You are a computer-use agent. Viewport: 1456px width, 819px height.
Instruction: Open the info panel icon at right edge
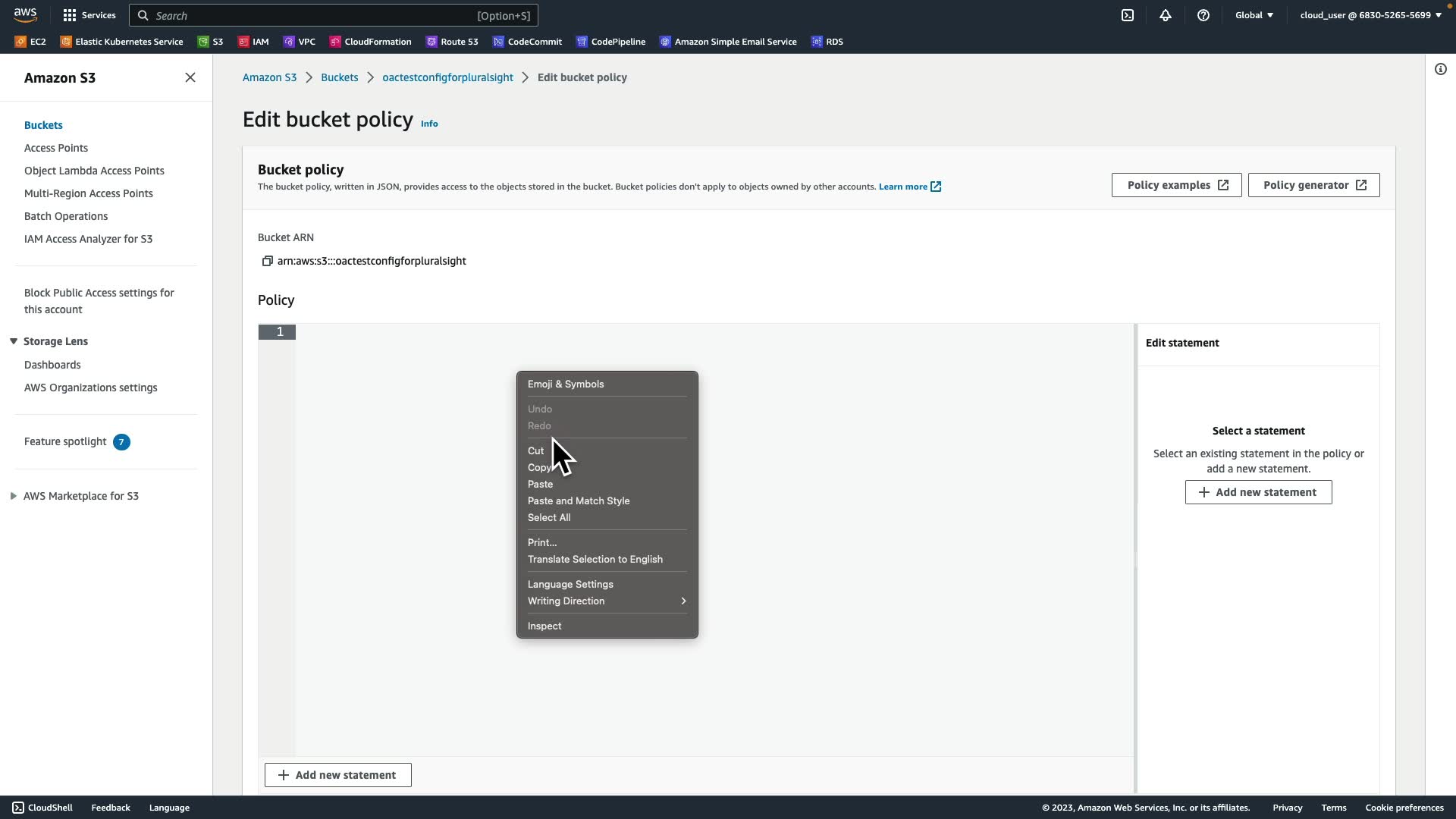point(1441,69)
